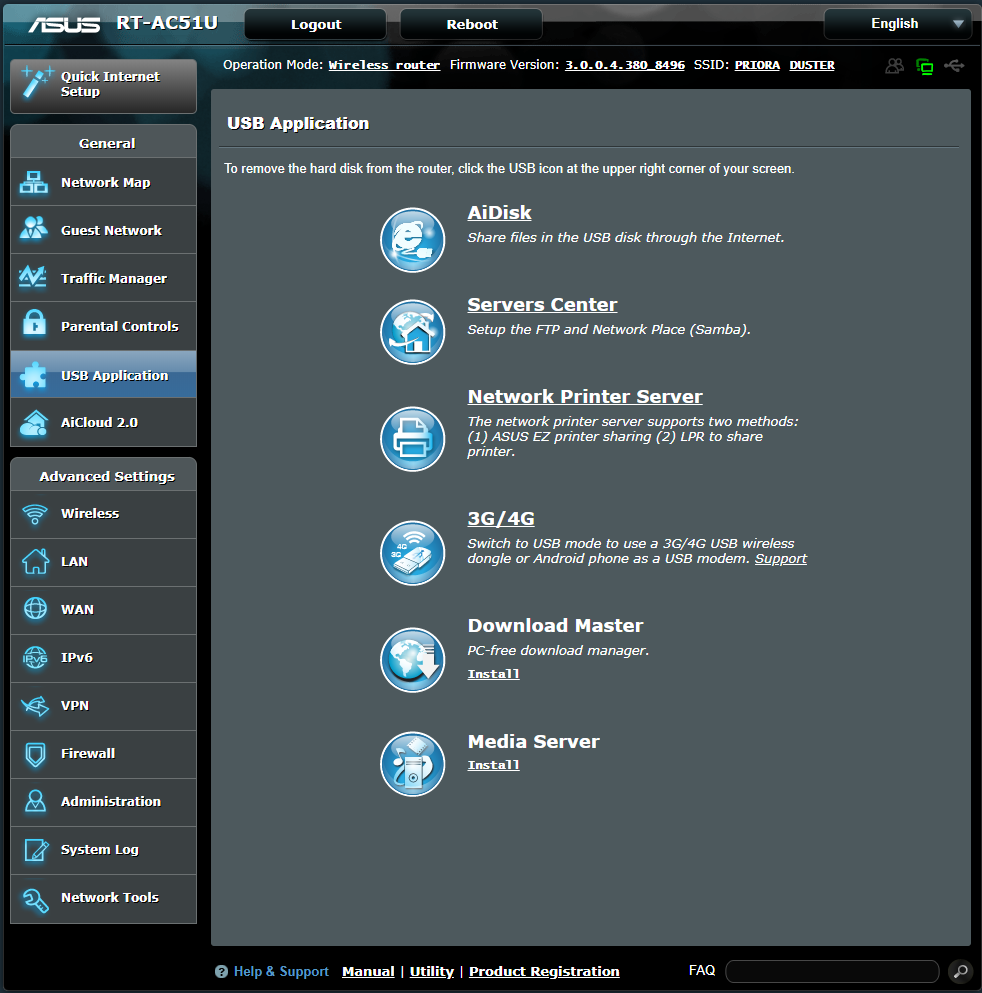
Task: Open the Utility link in footer
Action: click(x=431, y=971)
